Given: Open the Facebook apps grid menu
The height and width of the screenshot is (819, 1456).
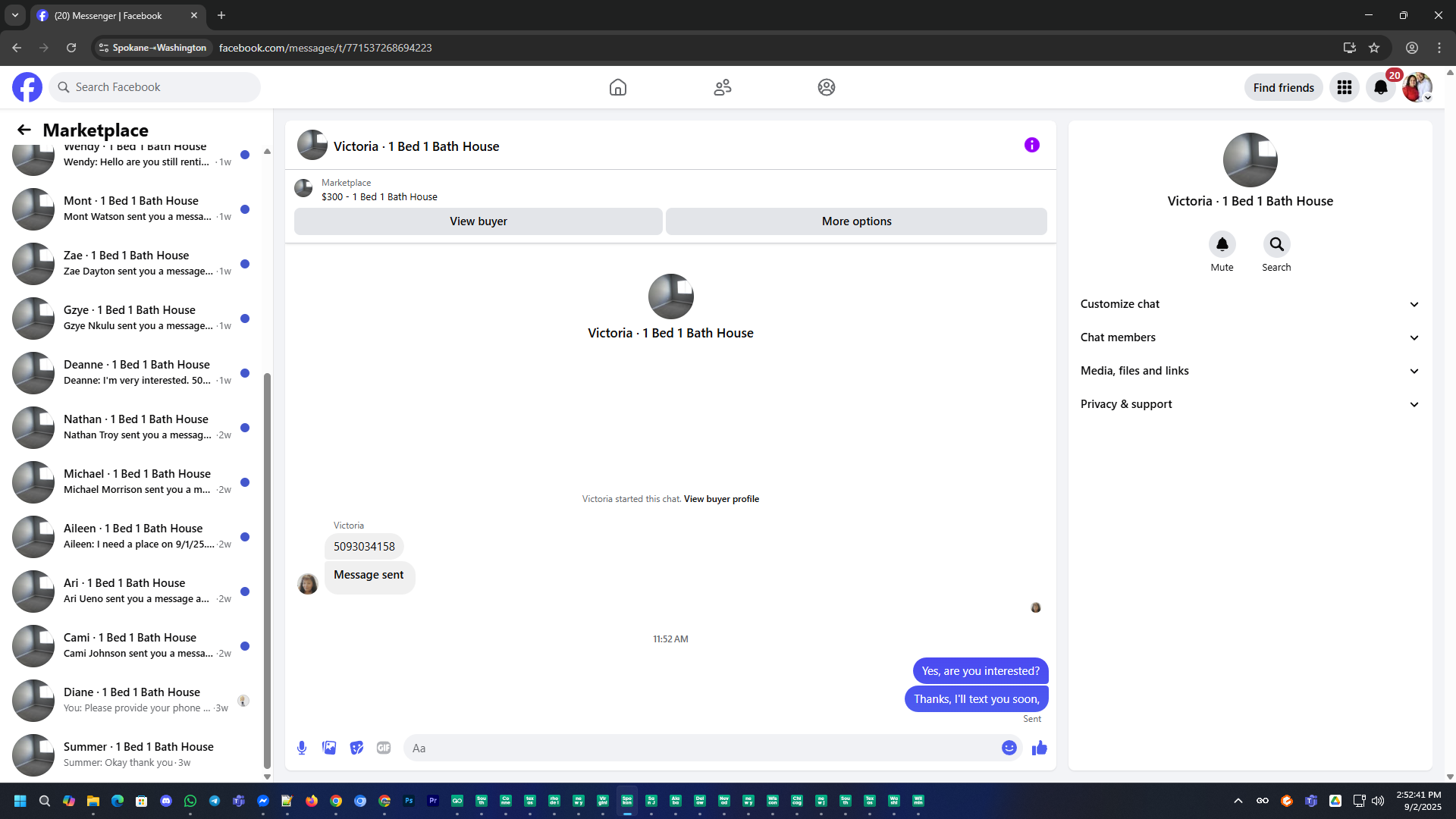Looking at the screenshot, I should pyautogui.click(x=1344, y=87).
